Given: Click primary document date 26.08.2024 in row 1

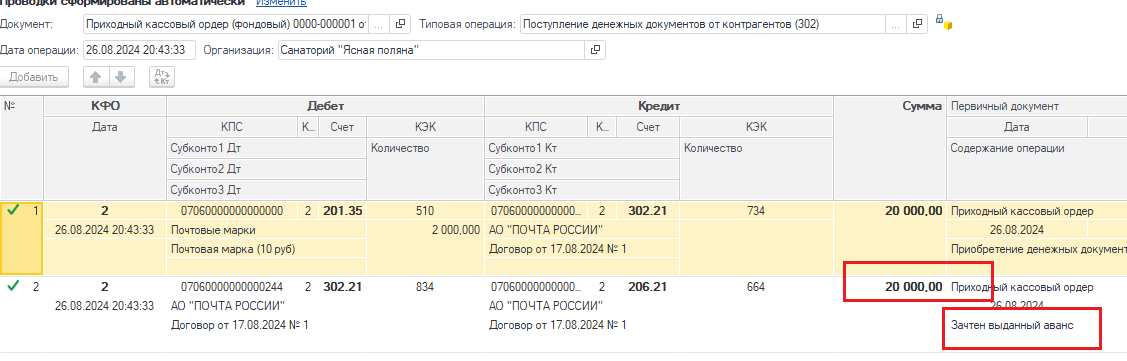Looking at the screenshot, I should coord(1018,230).
